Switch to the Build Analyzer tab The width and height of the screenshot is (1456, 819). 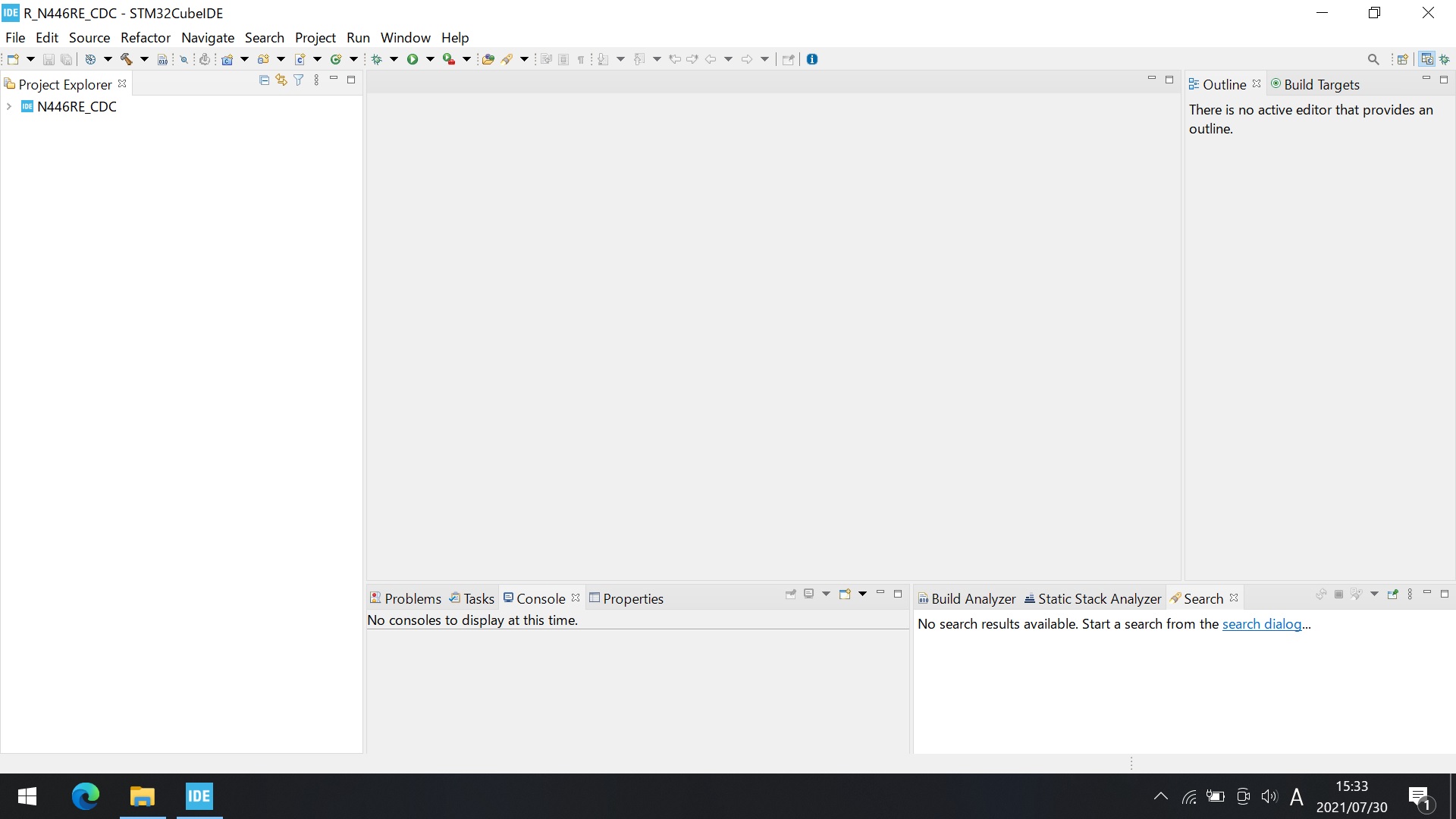[x=967, y=598]
